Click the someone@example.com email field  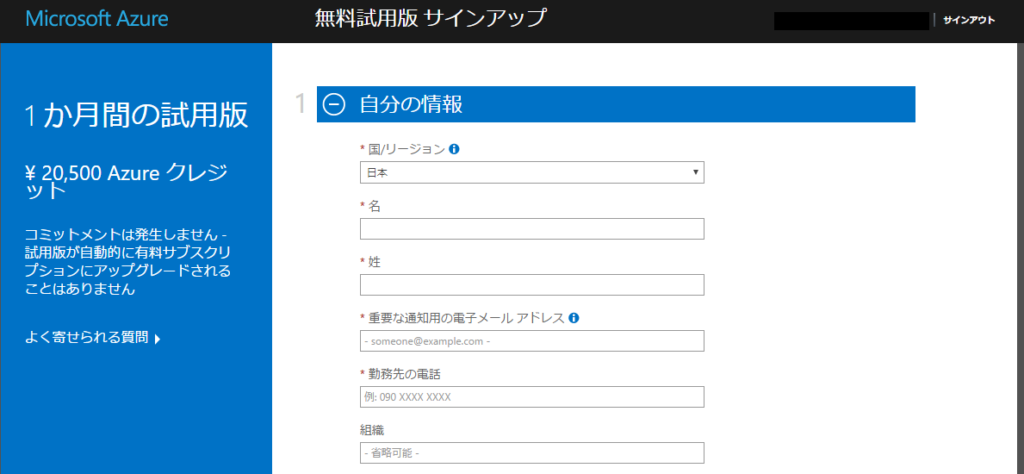click(x=532, y=341)
